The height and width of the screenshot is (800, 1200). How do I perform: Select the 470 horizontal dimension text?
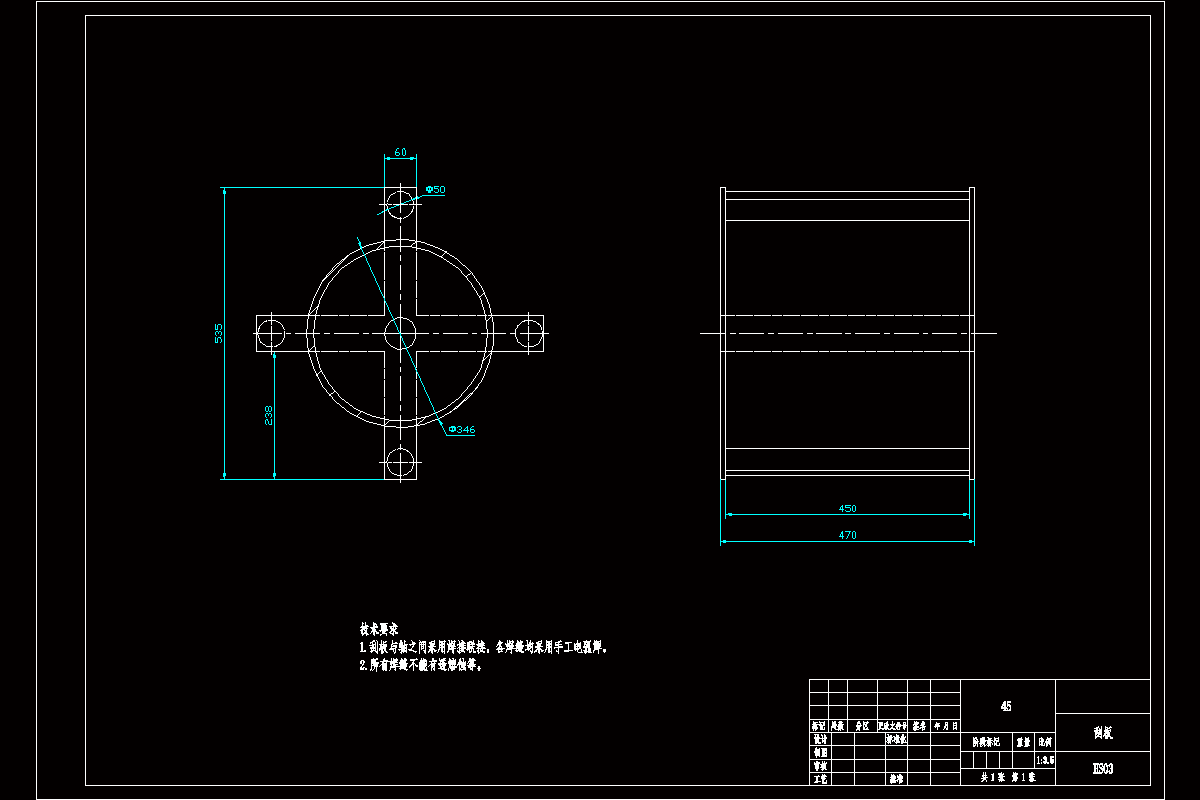847,536
